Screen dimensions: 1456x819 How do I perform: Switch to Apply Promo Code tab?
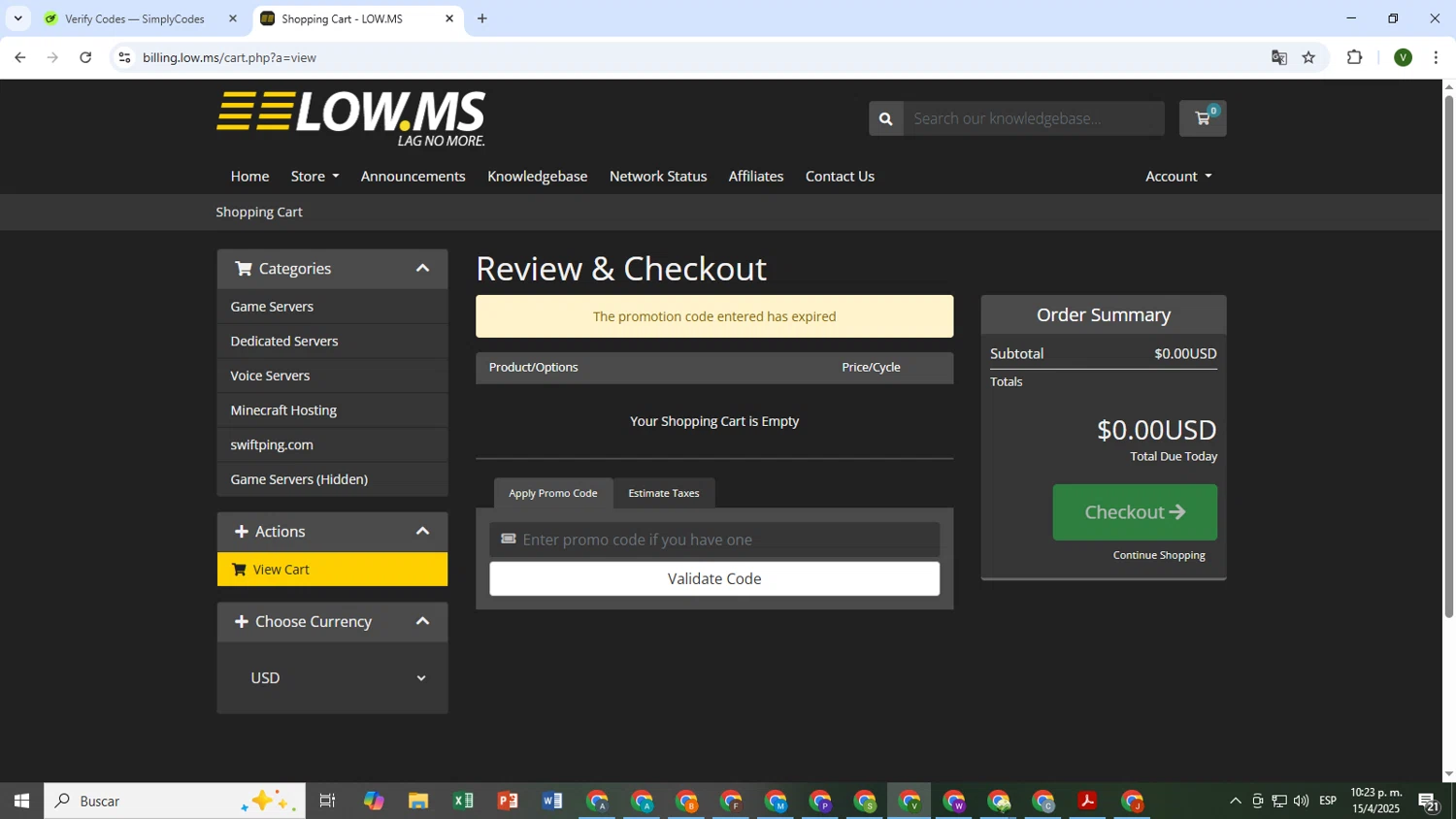point(553,493)
